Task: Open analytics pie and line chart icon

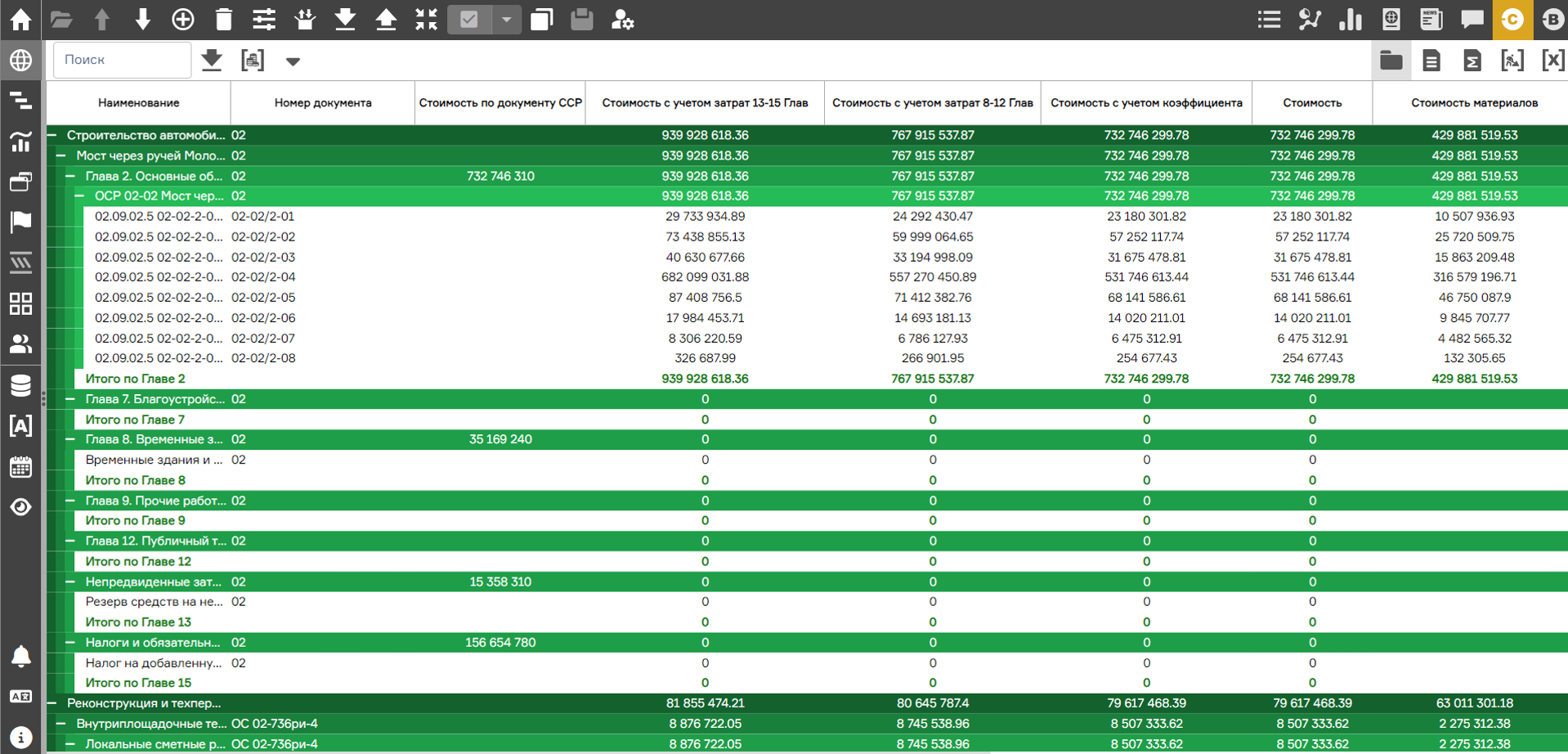Action: [x=1310, y=20]
